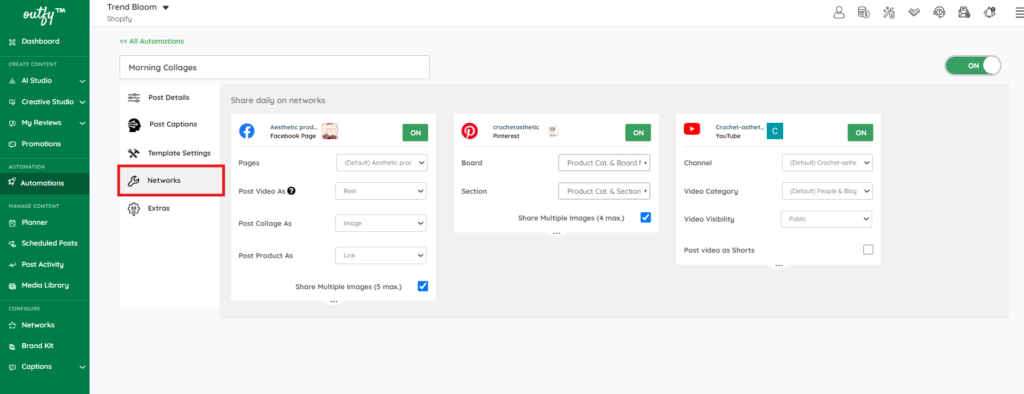Viewport: 1024px width, 394px height.
Task: Click the Morning Collages name field
Action: click(x=274, y=67)
